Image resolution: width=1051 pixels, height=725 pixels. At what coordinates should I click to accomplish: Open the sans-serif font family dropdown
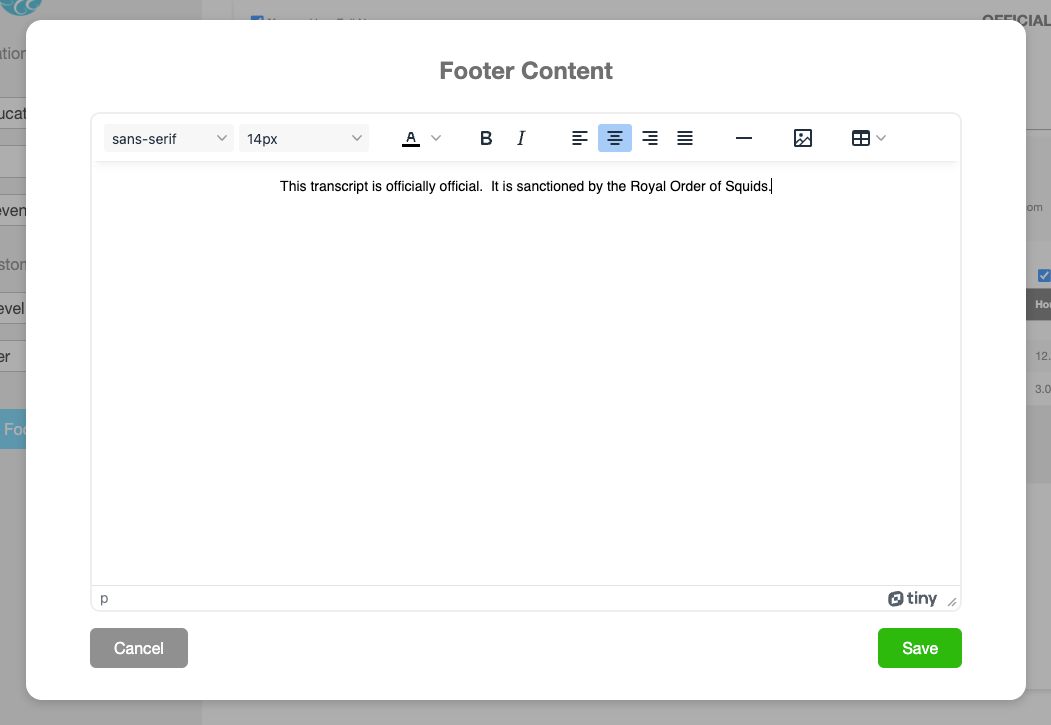point(169,138)
